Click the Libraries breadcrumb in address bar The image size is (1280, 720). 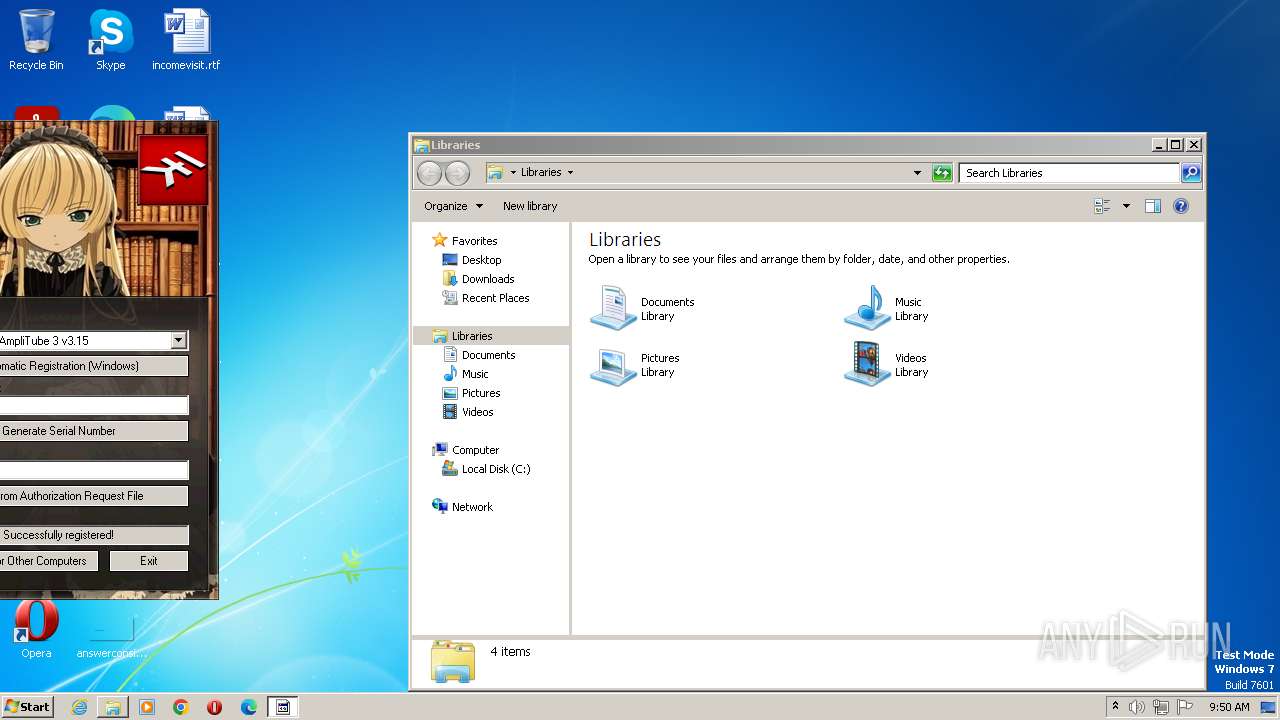[541, 172]
